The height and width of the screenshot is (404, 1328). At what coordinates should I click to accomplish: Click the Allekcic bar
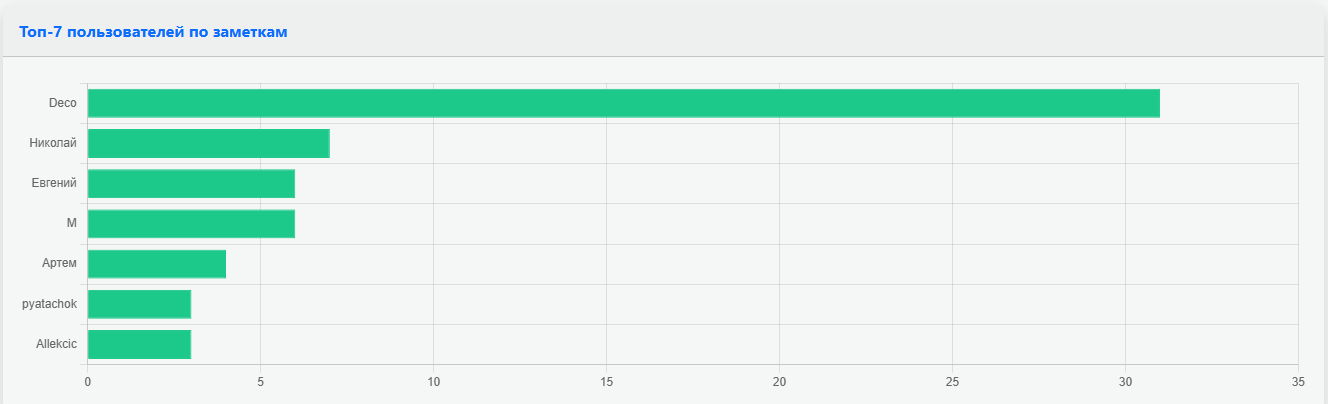[139, 344]
